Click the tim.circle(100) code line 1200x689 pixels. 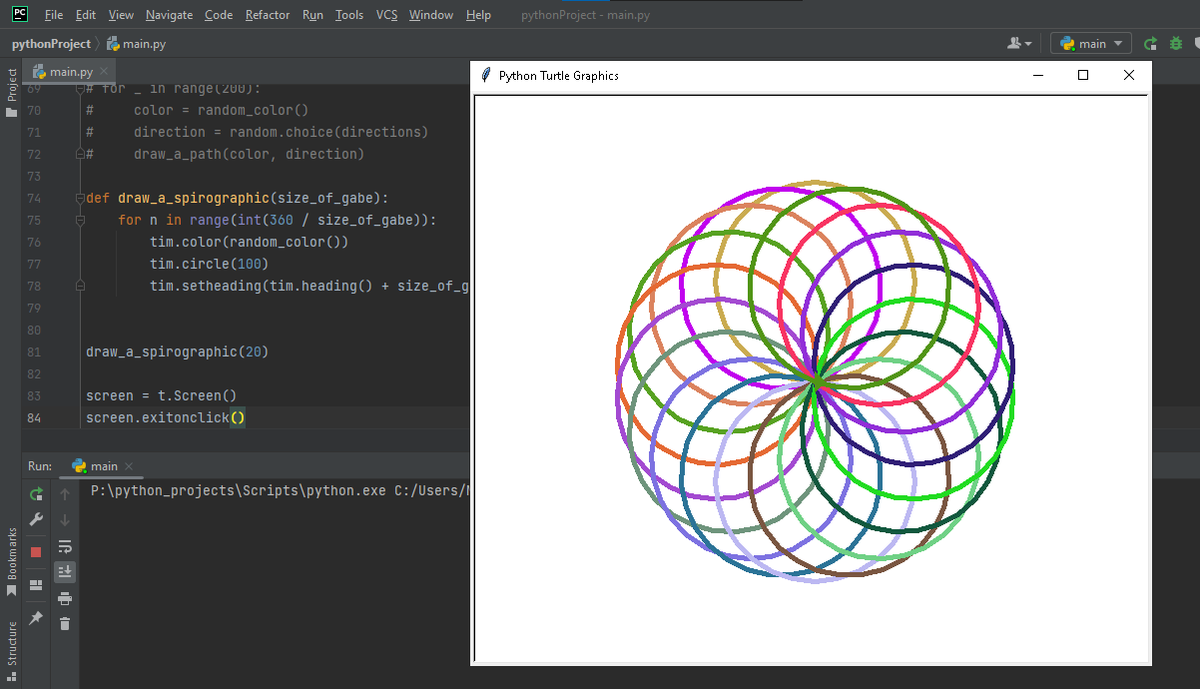click(x=209, y=264)
